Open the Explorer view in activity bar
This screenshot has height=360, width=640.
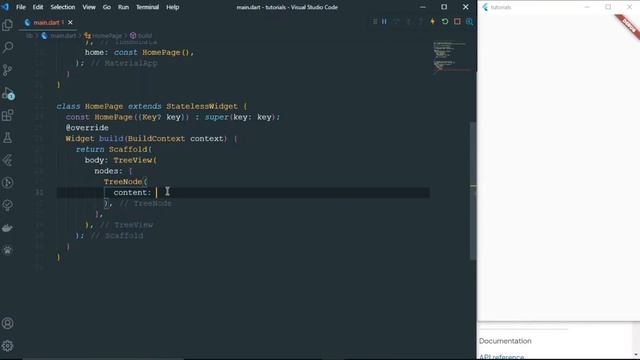click(x=7, y=25)
